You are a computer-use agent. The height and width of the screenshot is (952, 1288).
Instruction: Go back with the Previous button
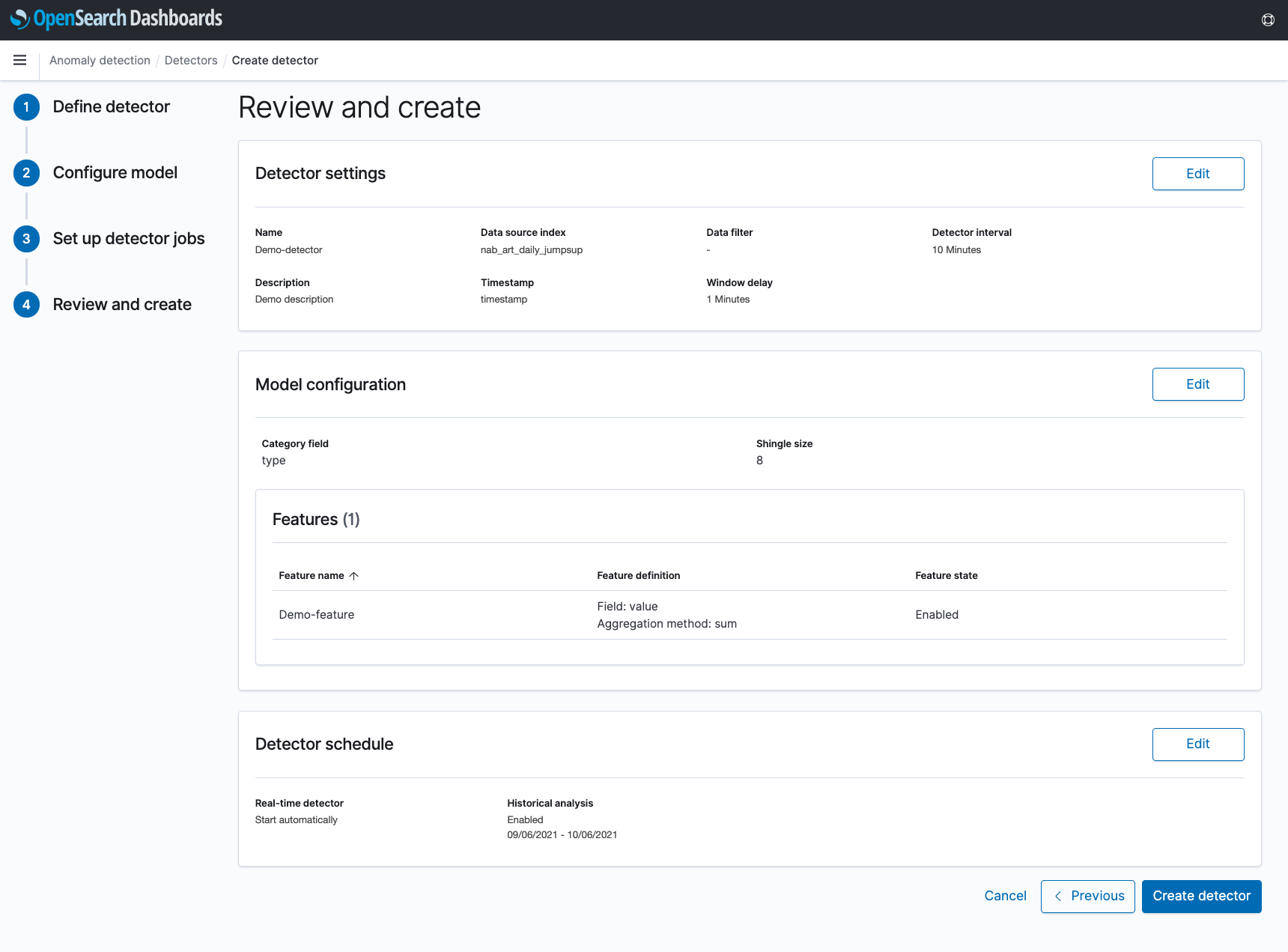click(x=1087, y=897)
